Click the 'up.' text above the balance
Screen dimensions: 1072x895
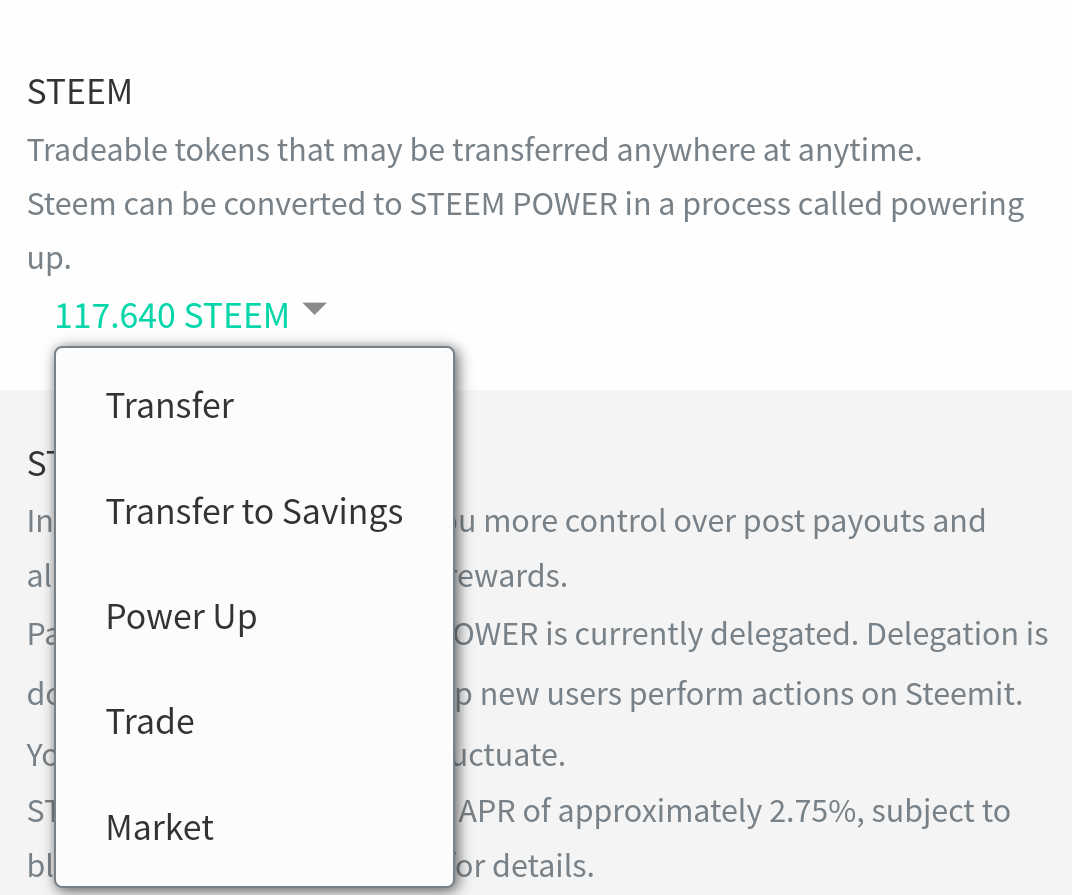click(49, 259)
